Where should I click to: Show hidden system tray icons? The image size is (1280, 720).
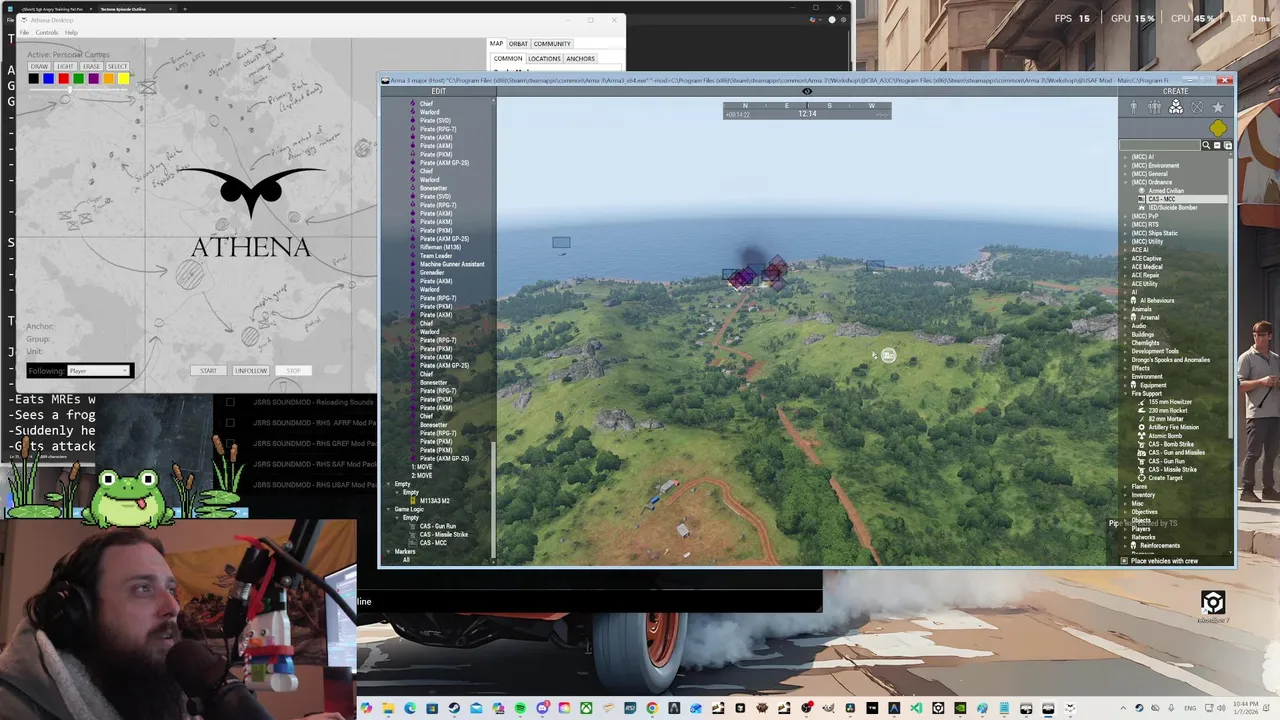1123,708
